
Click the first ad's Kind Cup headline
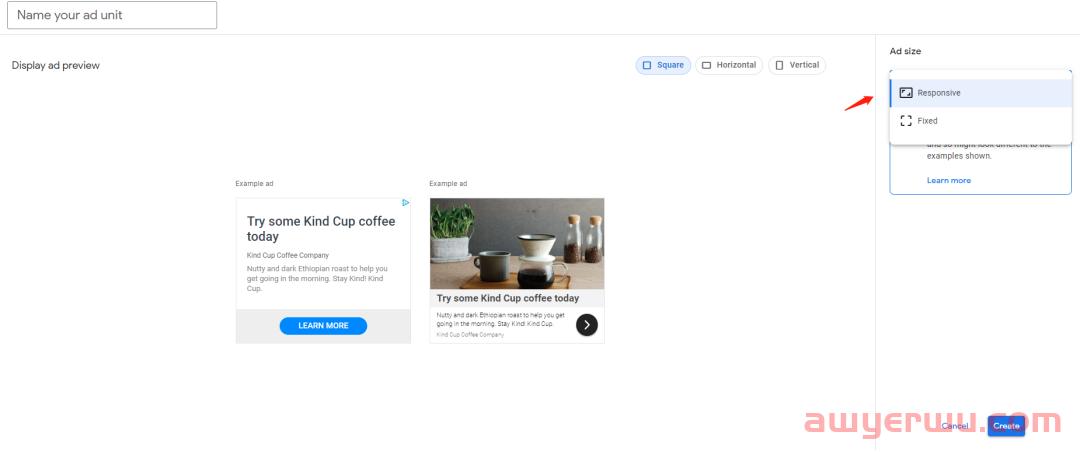321,229
